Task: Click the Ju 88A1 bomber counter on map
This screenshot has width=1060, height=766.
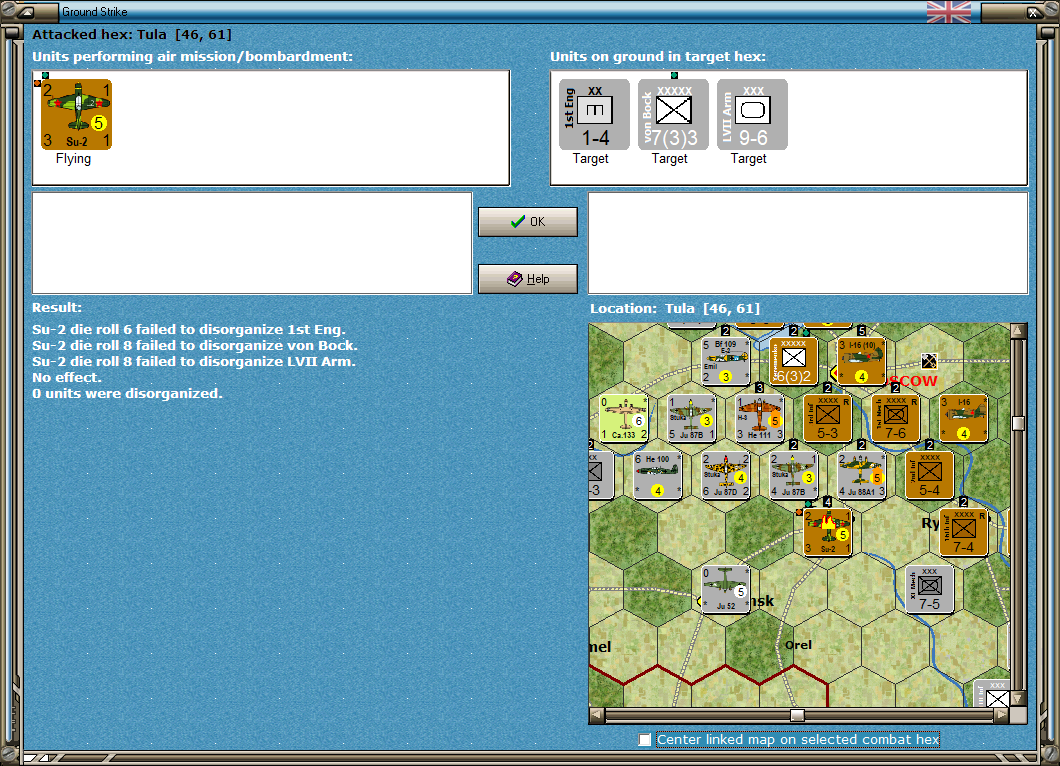Action: pyautogui.click(x=861, y=475)
